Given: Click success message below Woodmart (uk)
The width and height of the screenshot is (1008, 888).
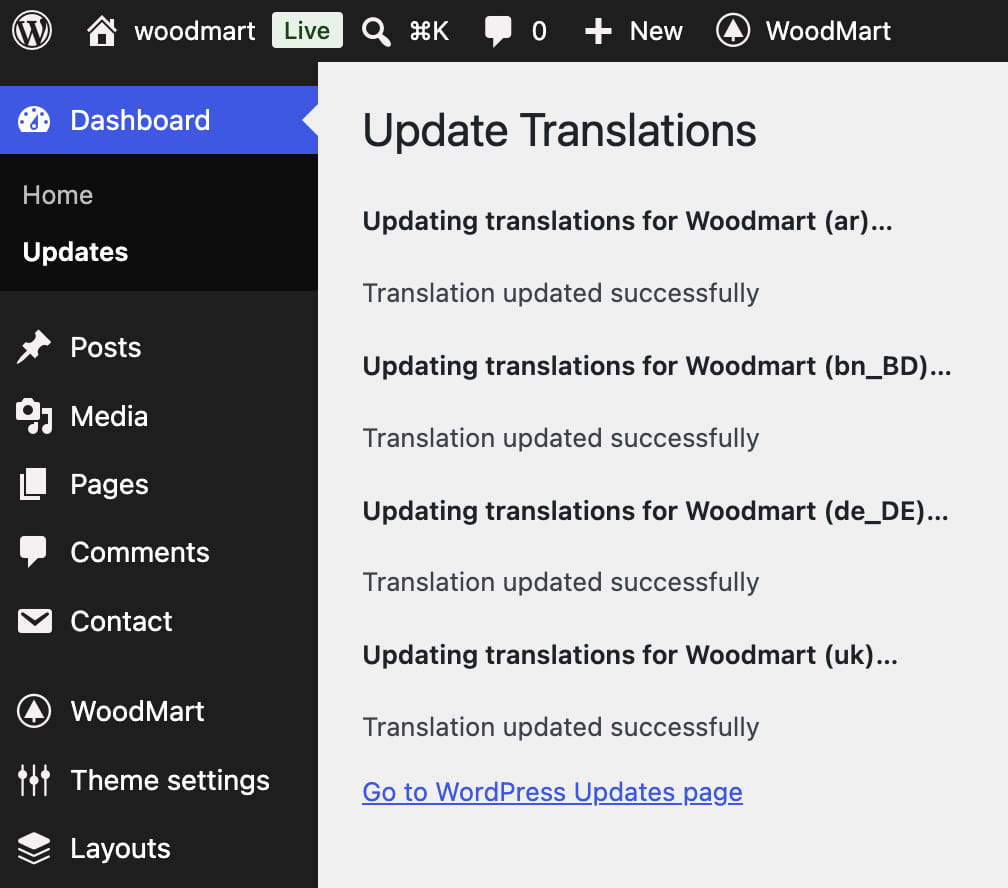Looking at the screenshot, I should [561, 728].
